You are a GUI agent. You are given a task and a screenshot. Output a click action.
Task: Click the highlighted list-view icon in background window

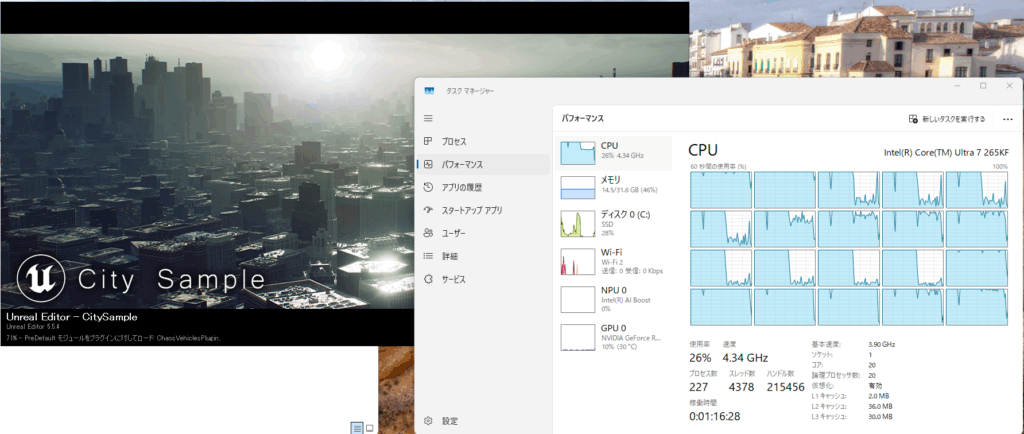[357, 428]
